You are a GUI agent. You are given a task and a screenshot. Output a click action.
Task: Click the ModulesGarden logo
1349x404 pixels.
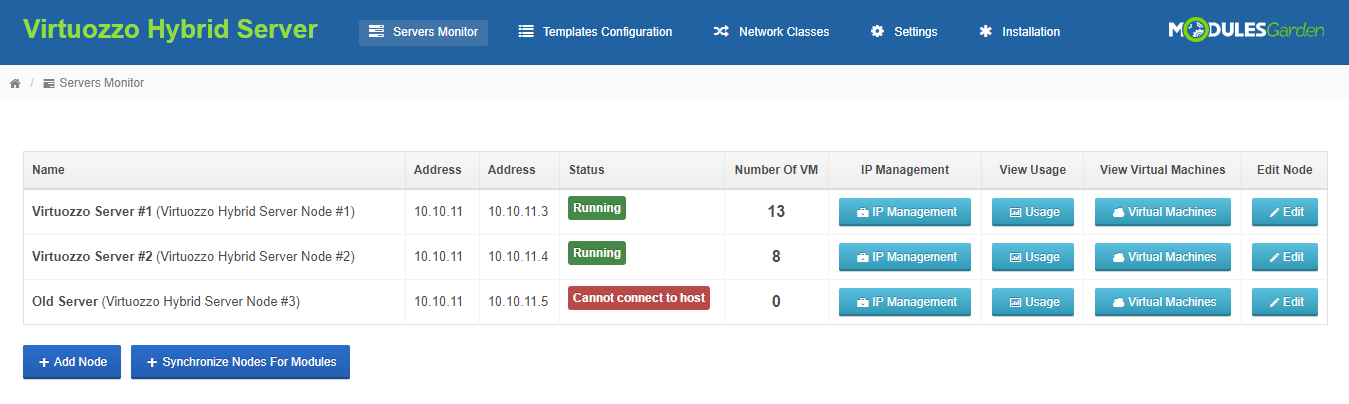pyautogui.click(x=1246, y=31)
